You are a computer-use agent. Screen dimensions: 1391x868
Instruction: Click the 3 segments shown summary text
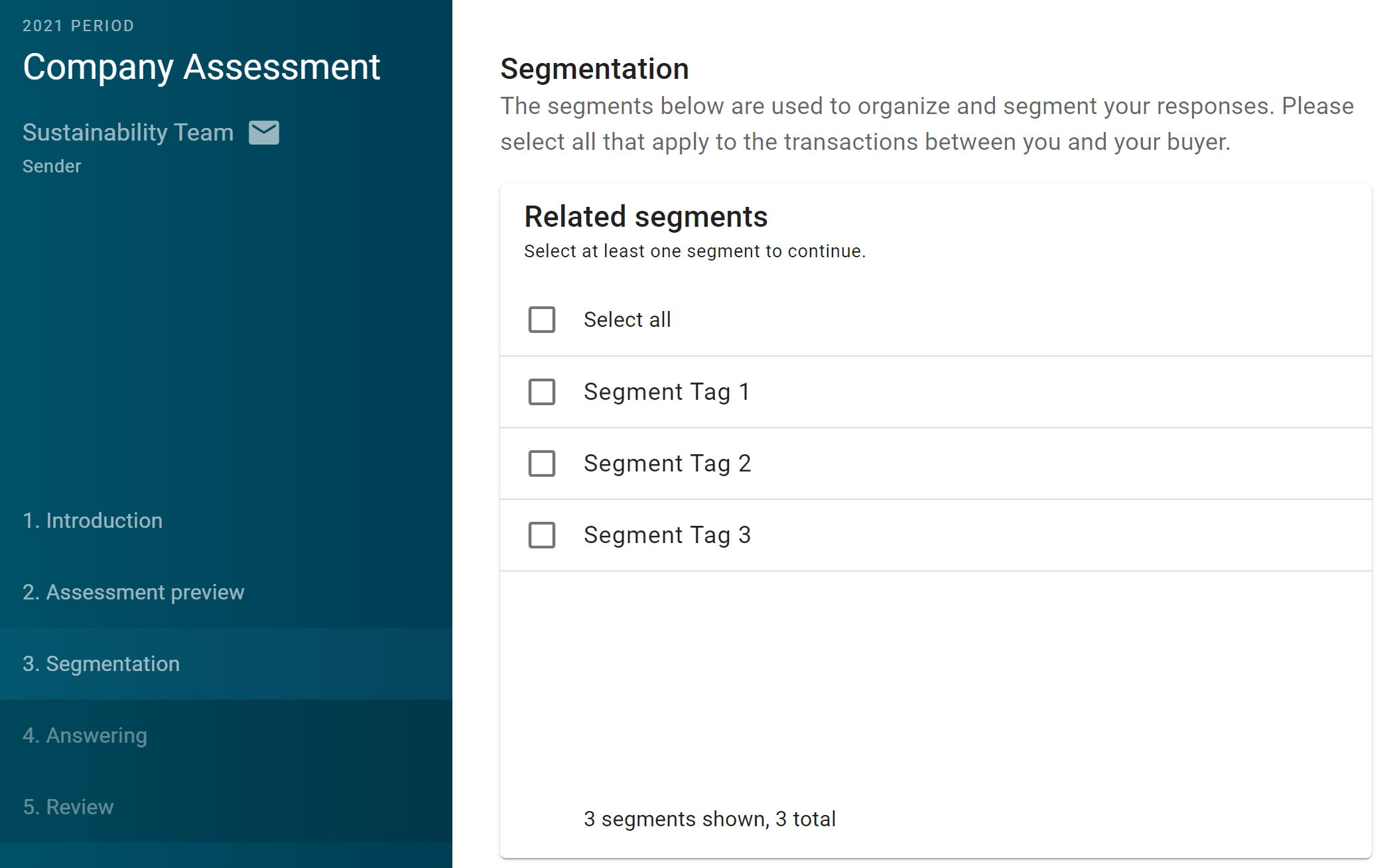709,820
